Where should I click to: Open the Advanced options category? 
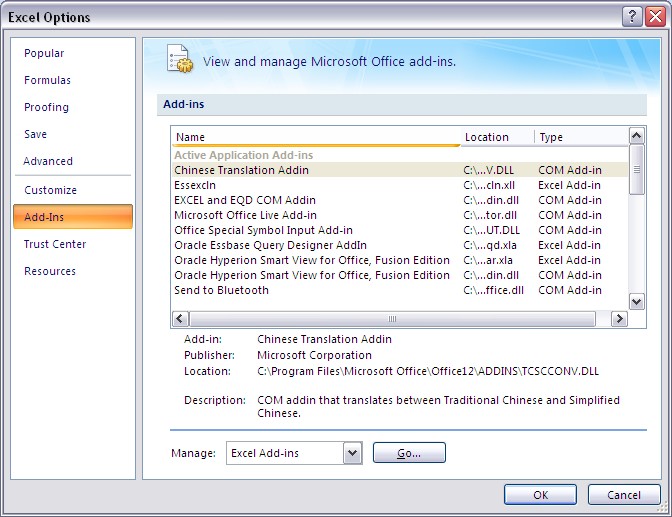[x=48, y=161]
